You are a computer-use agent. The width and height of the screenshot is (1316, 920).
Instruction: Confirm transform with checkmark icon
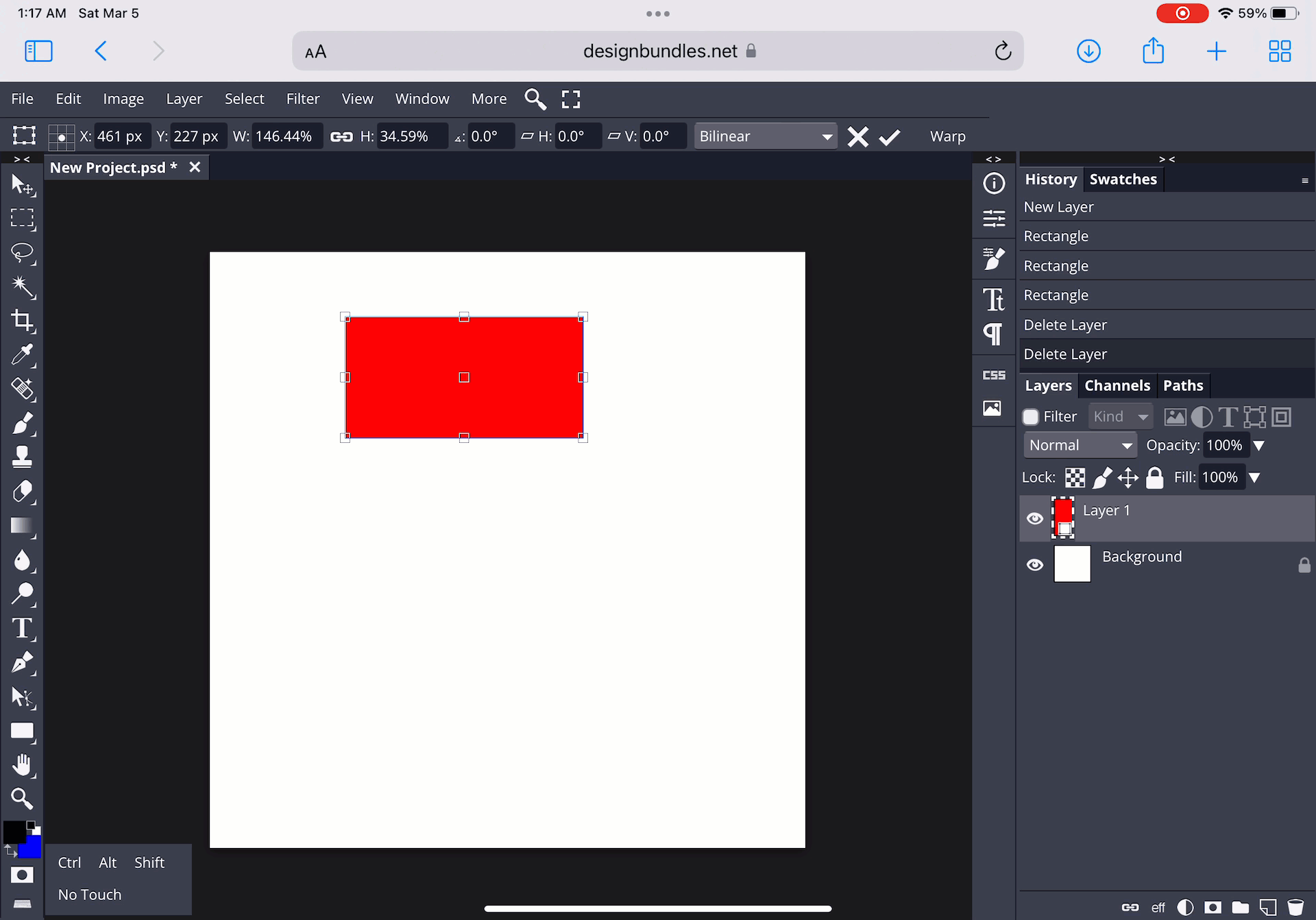(889, 137)
